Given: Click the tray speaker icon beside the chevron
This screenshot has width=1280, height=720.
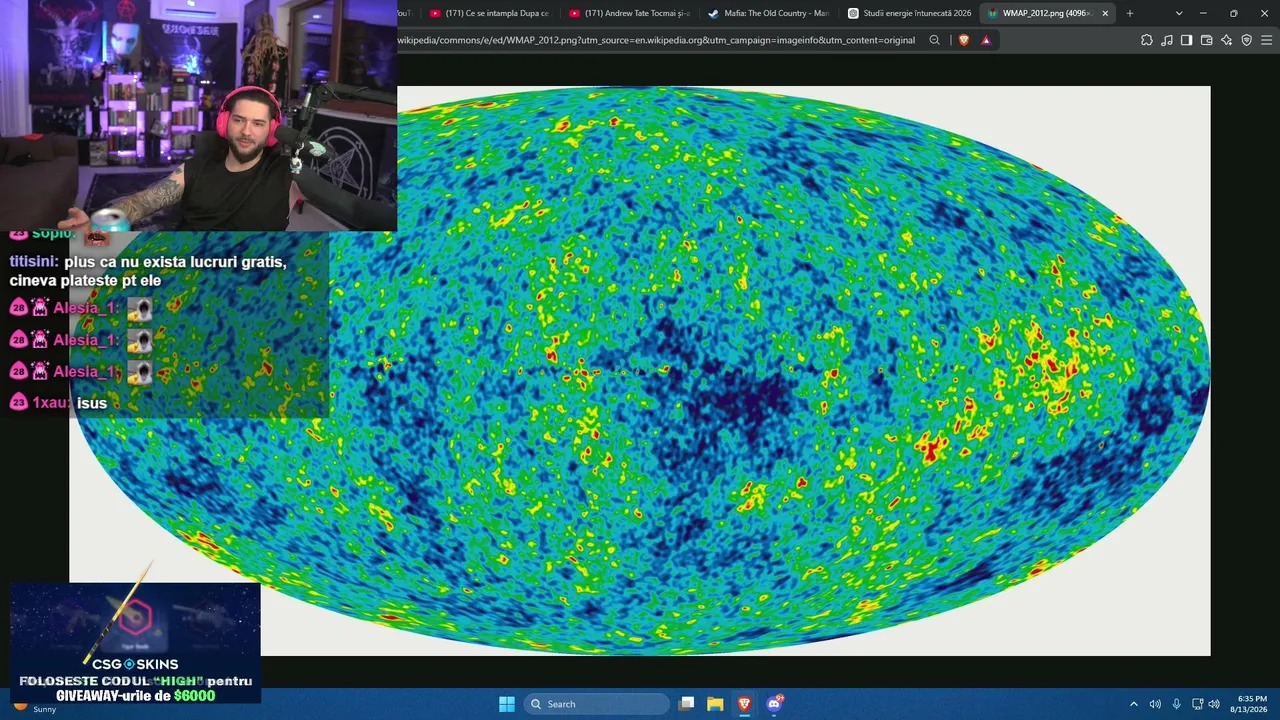Looking at the screenshot, I should coord(1155,704).
